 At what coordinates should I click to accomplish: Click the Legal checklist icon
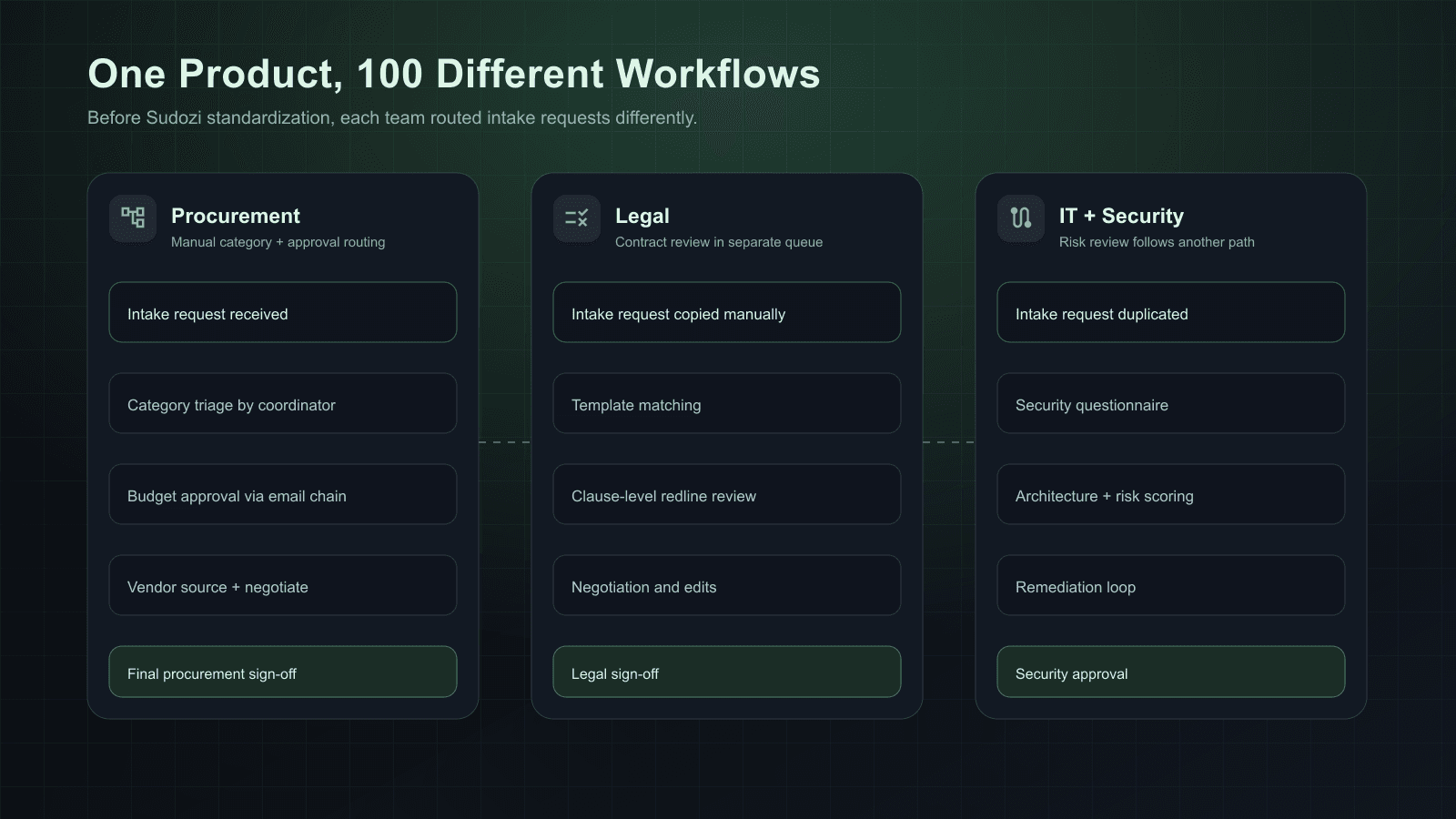[577, 218]
